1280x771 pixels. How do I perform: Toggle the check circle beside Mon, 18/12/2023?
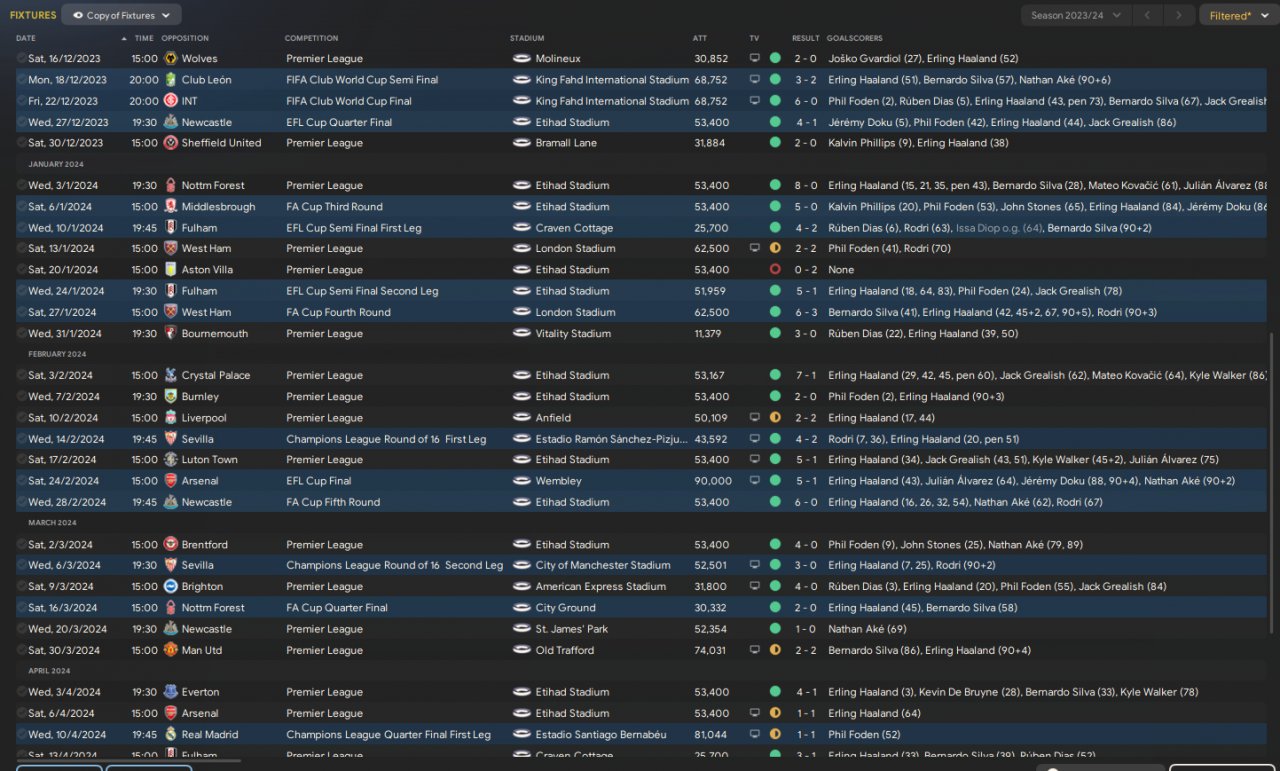click(x=22, y=80)
